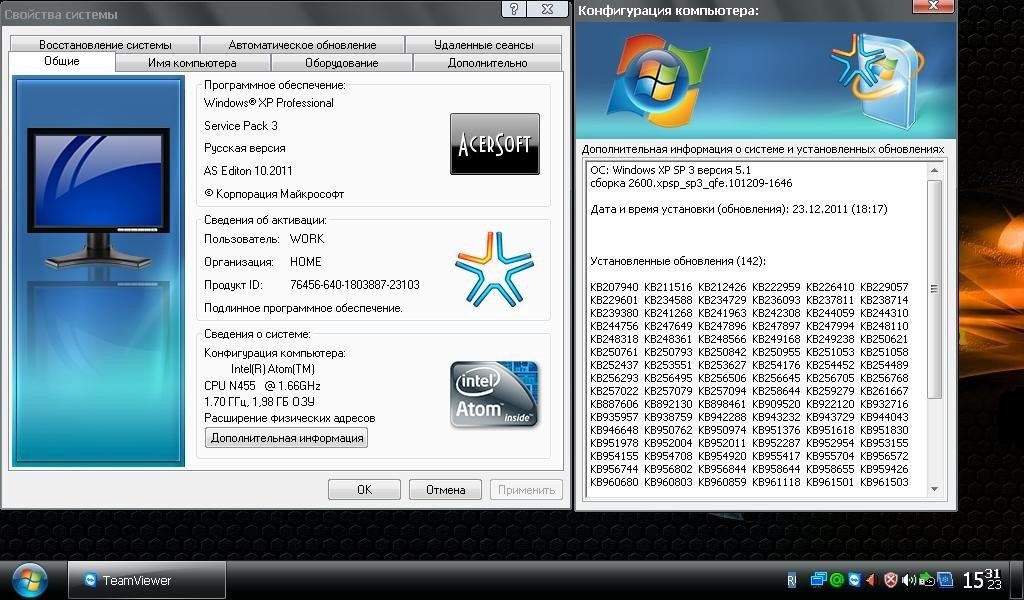The height and width of the screenshot is (600, 1024).
Task: Click the TeamViewer taskbar button
Action: click(147, 580)
